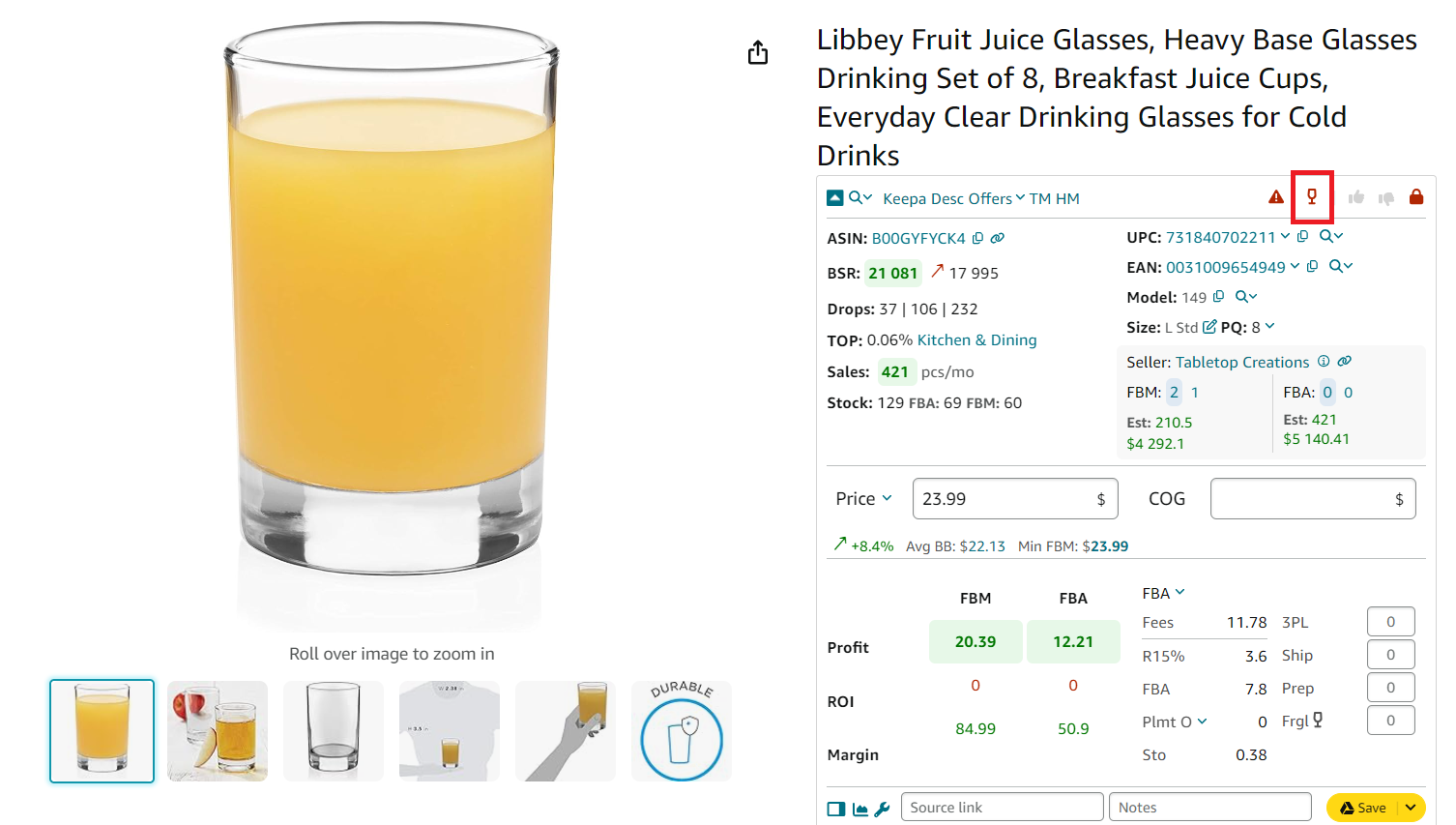
Task: Click the thumbs up icon
Action: tap(1356, 197)
